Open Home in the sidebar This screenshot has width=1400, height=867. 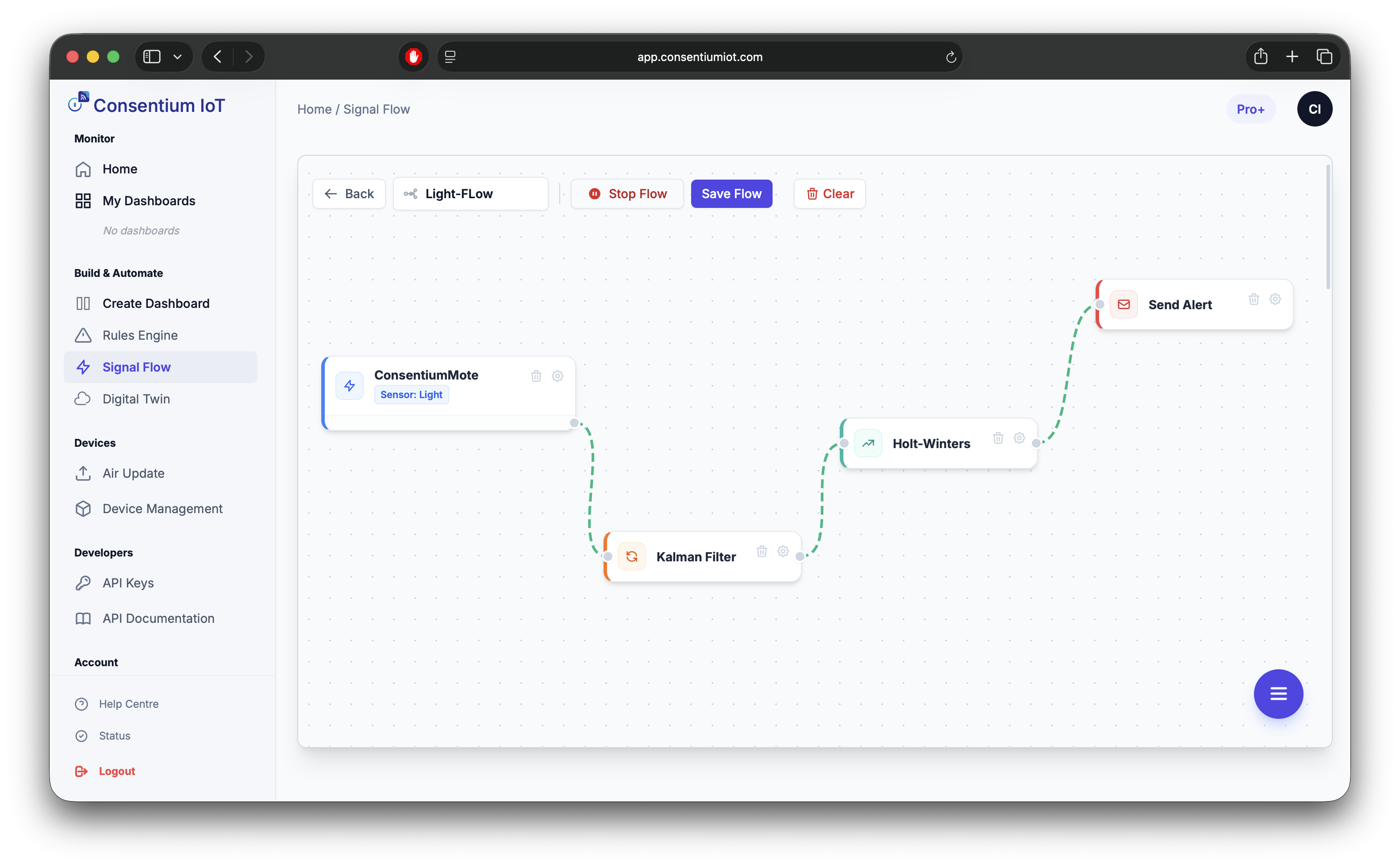coord(161,169)
